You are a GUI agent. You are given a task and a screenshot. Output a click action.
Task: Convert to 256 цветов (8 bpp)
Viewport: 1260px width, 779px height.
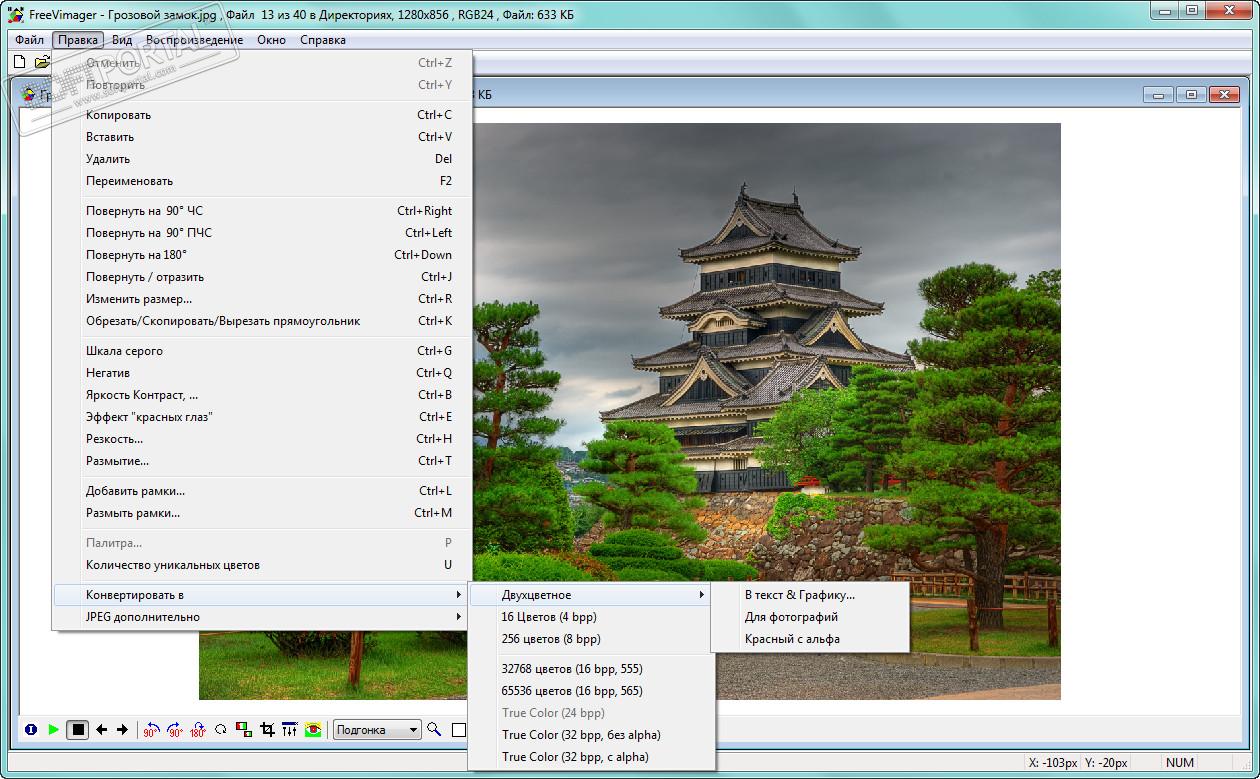(590, 639)
